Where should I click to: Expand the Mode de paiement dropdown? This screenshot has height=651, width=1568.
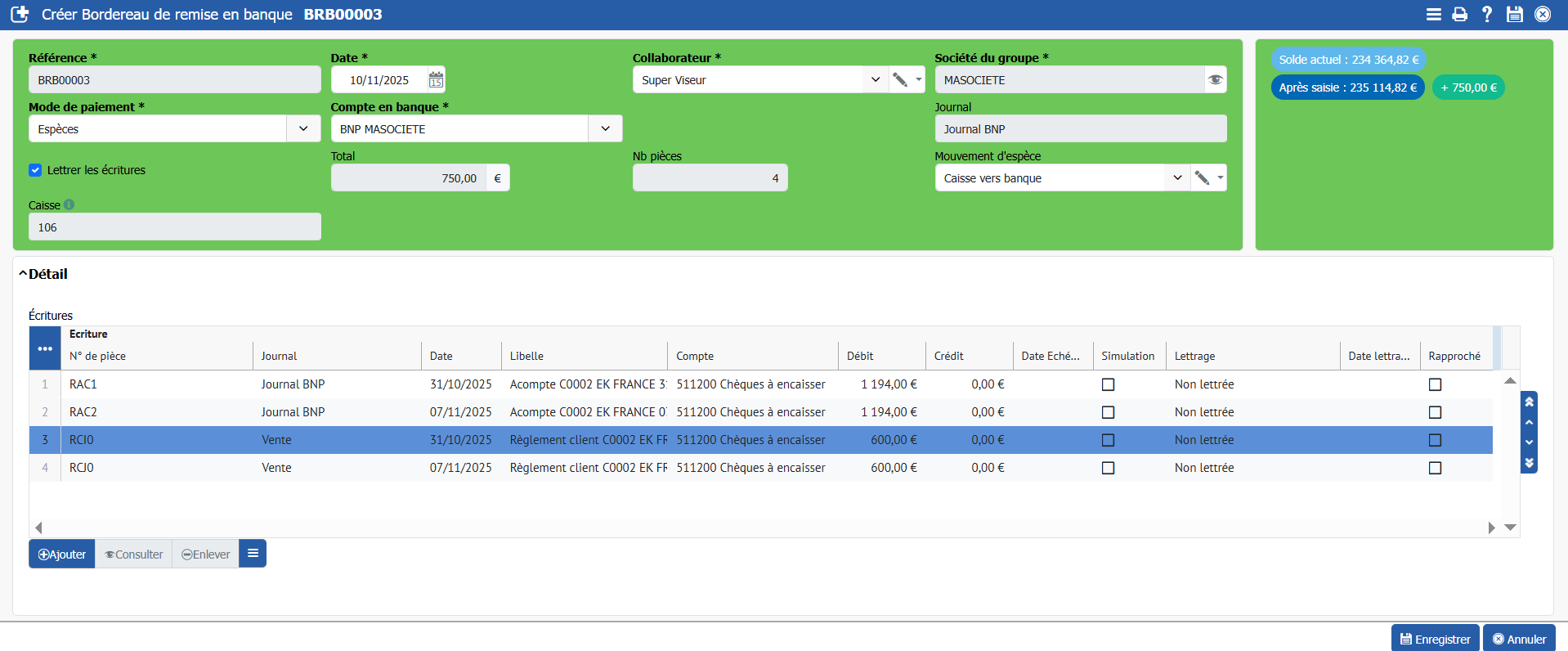[x=303, y=129]
